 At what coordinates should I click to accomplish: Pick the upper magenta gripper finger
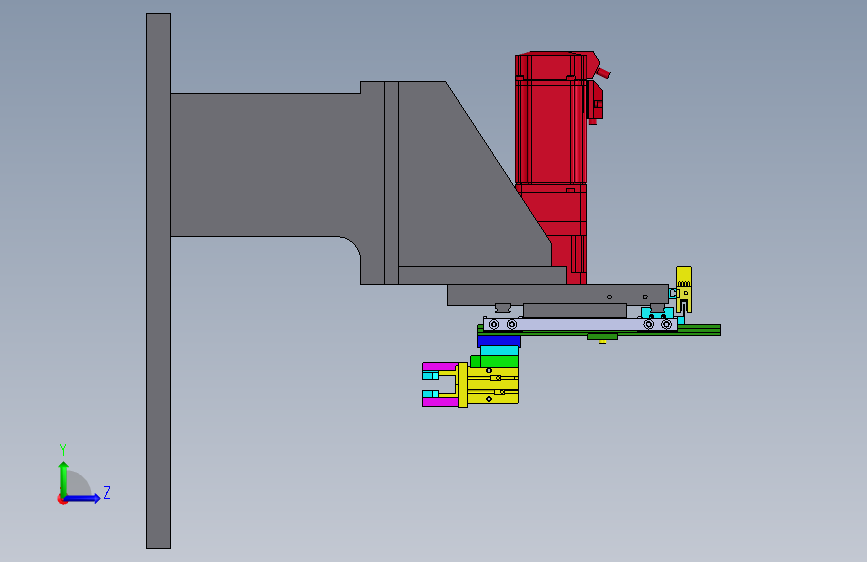click(x=439, y=367)
